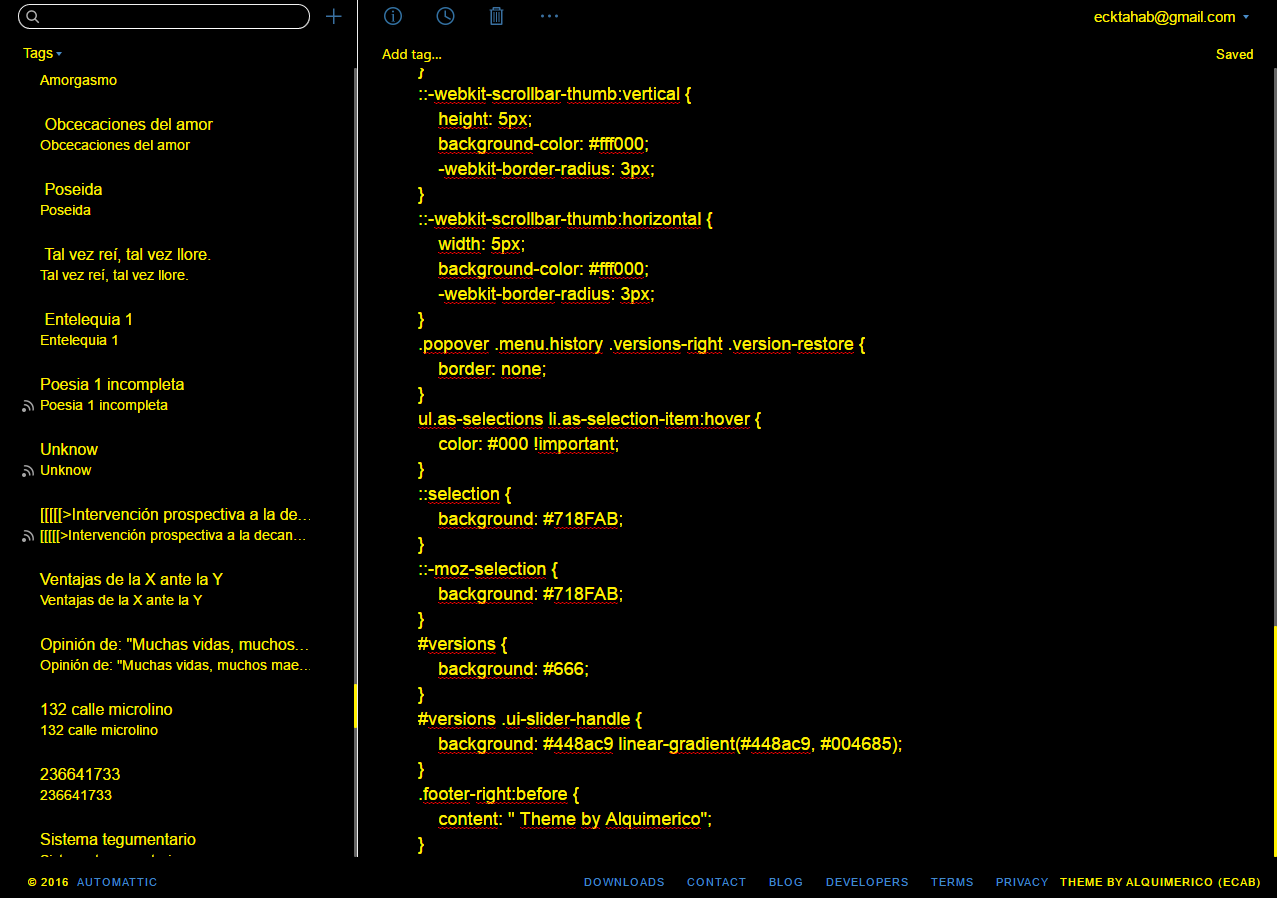Select Opinión de: "Muchas vidas, muchos… note
This screenshot has height=898, width=1277.
[x=177, y=654]
